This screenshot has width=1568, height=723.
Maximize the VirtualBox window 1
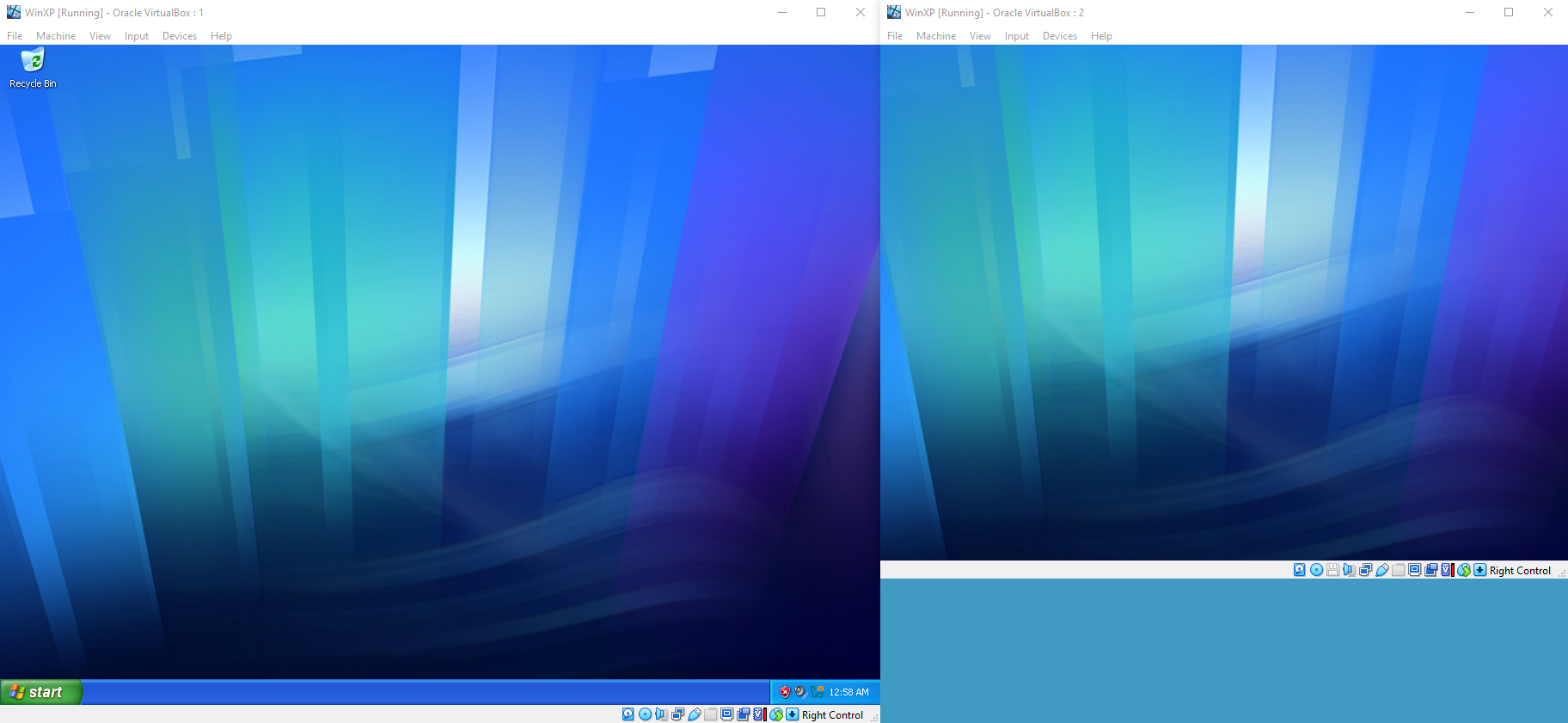[821, 12]
